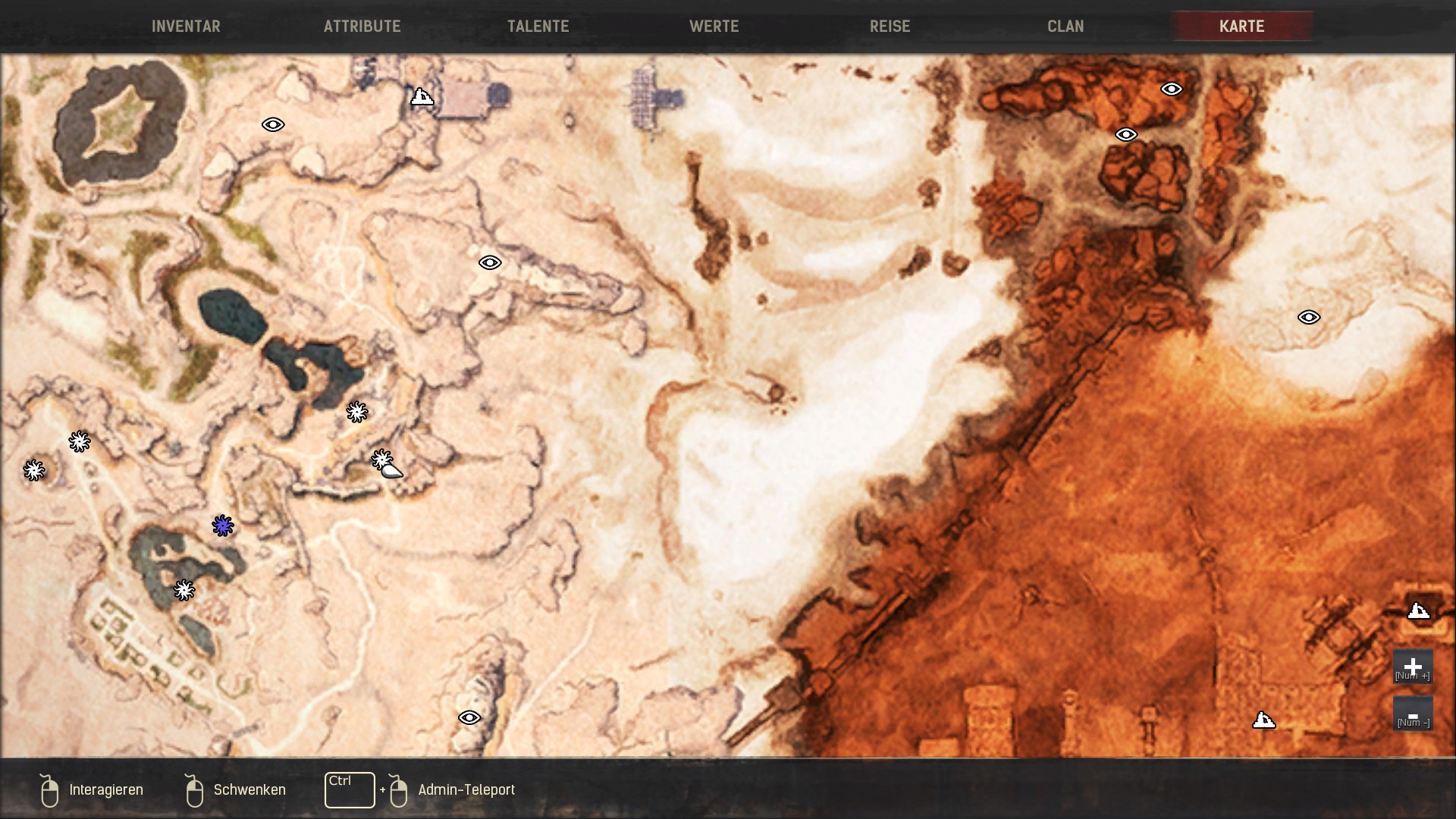This screenshot has height=819, width=1456.
Task: Zoom out with the minus button
Action: click(x=1412, y=714)
